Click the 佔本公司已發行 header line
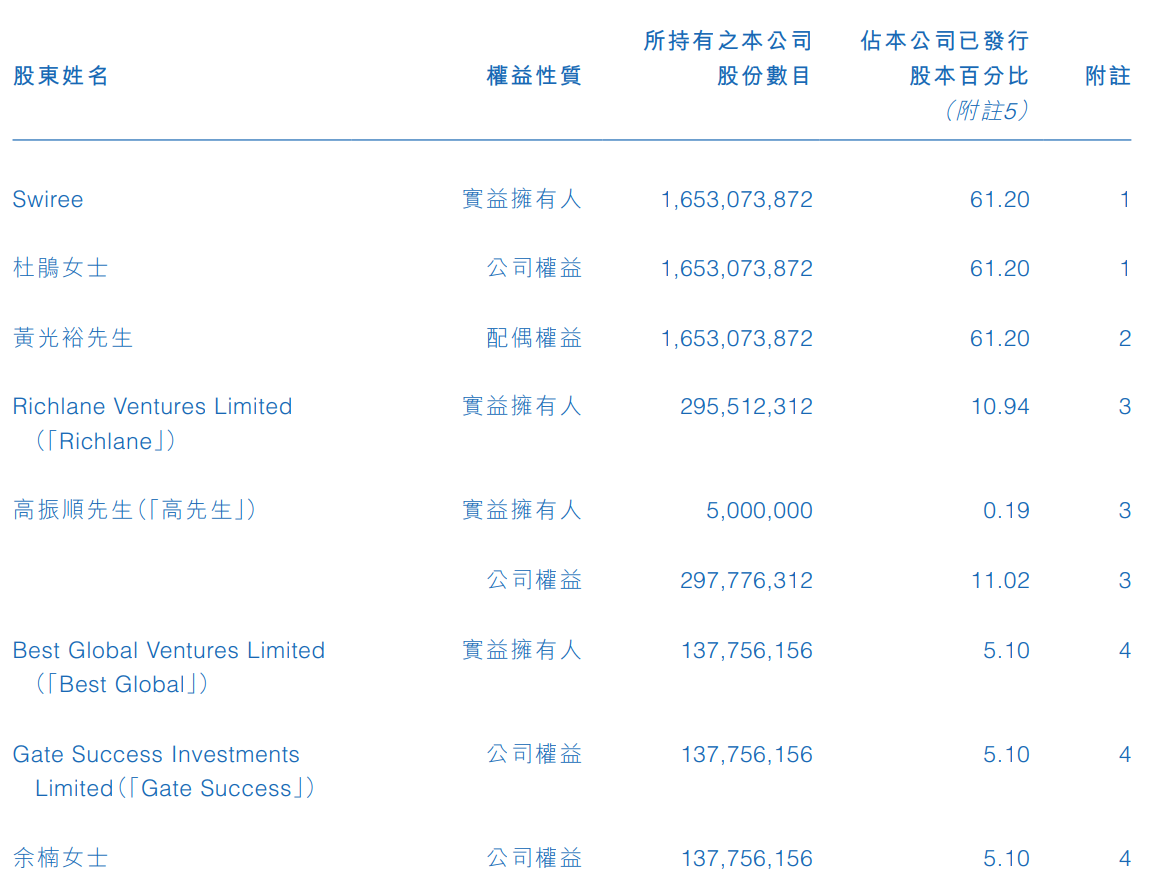This screenshot has width=1167, height=875. (945, 41)
